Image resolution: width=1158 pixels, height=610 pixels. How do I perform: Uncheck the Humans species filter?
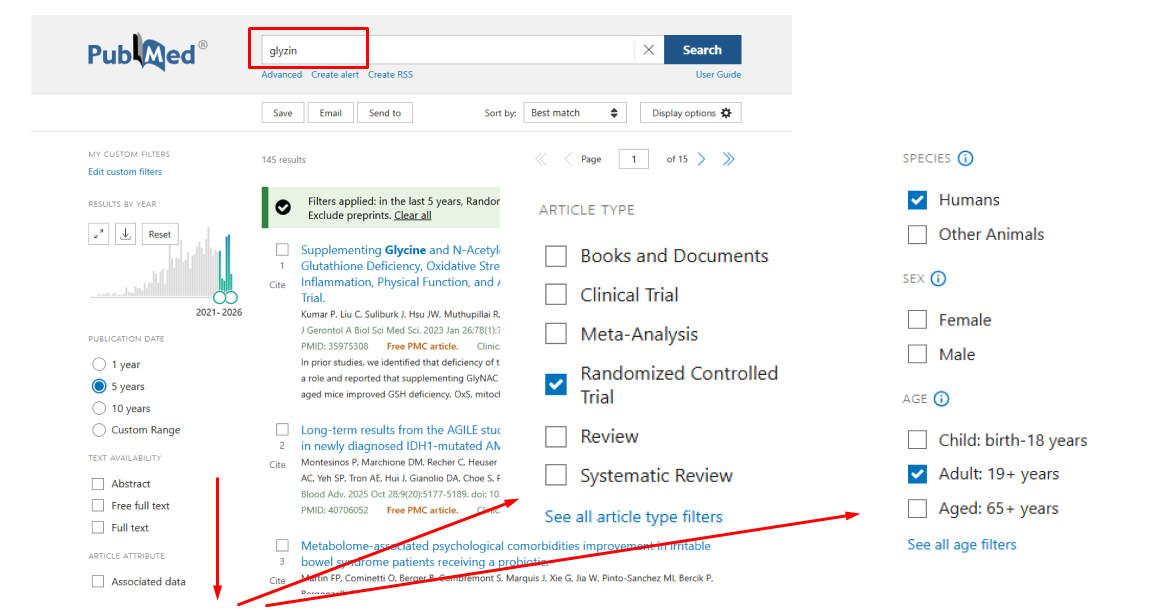[917, 200]
